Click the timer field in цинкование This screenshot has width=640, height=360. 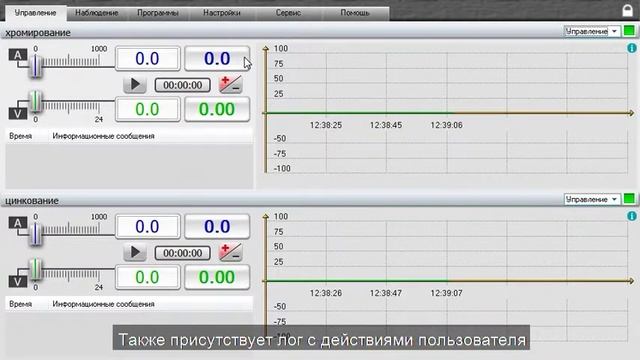182,253
